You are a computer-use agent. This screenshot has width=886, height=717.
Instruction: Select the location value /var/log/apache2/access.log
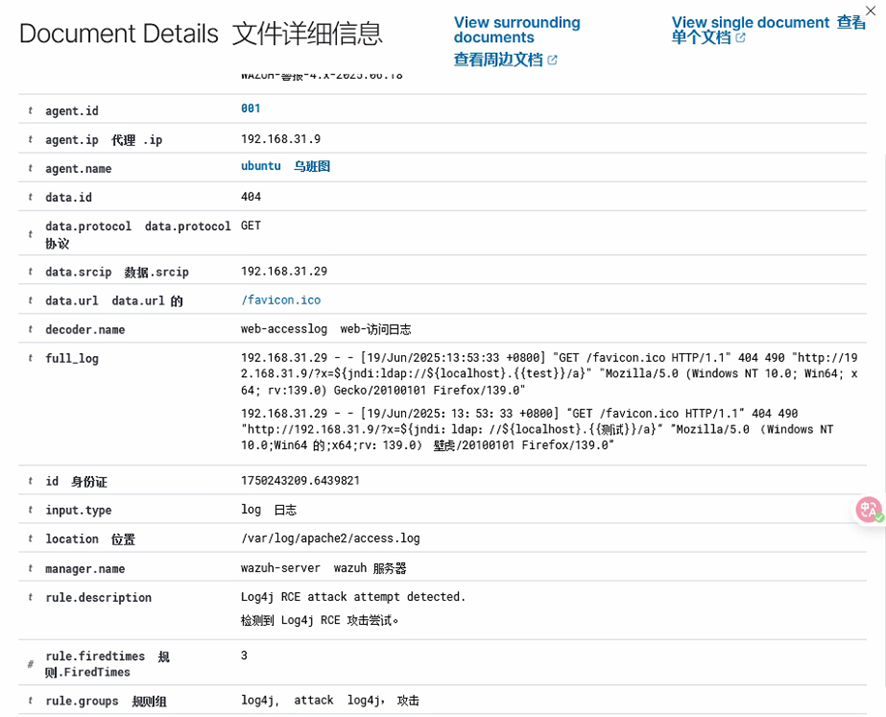tap(331, 538)
